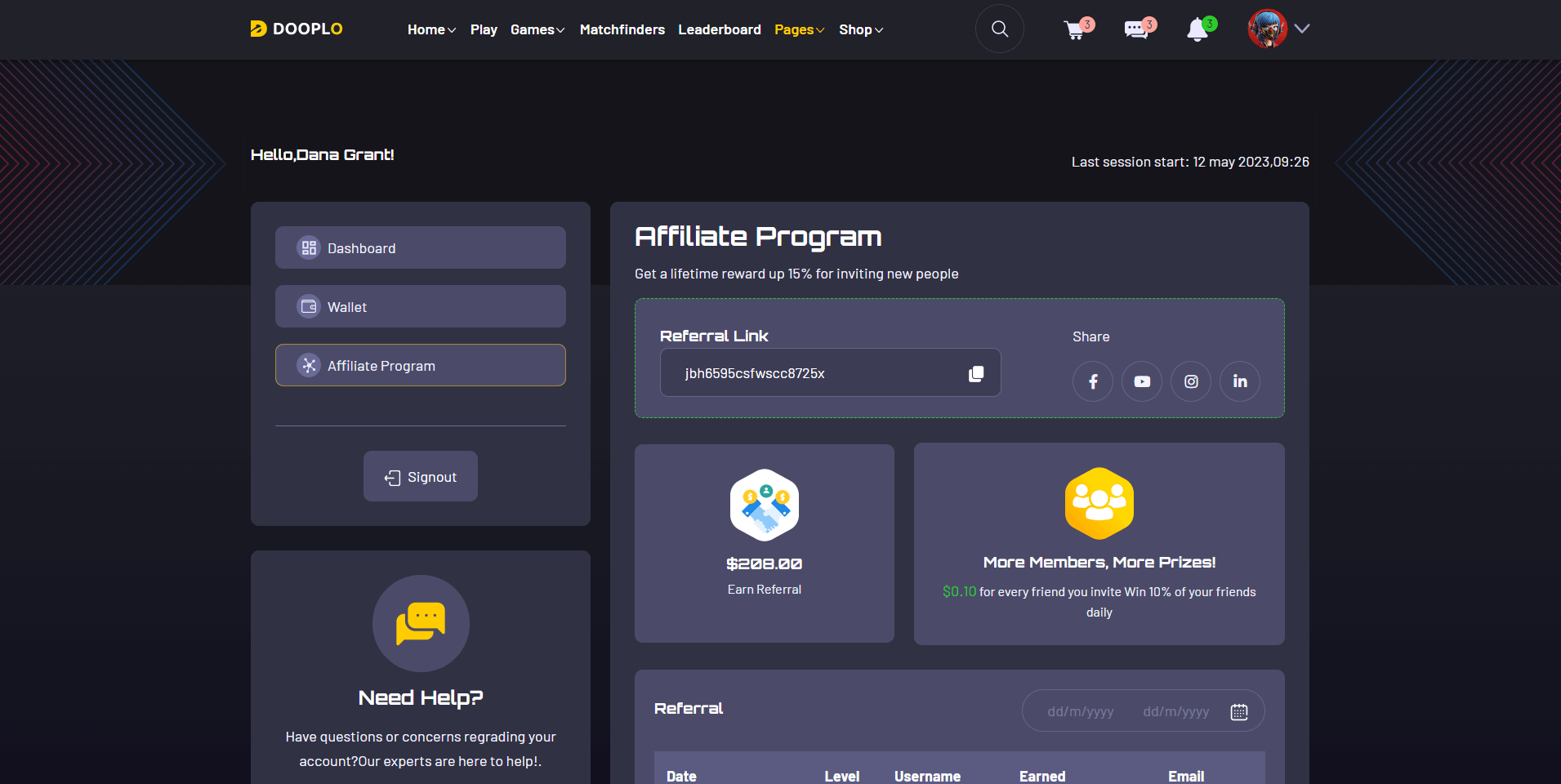This screenshot has width=1561, height=784.
Task: Click the $0.10 reward amount text
Action: 960,591
